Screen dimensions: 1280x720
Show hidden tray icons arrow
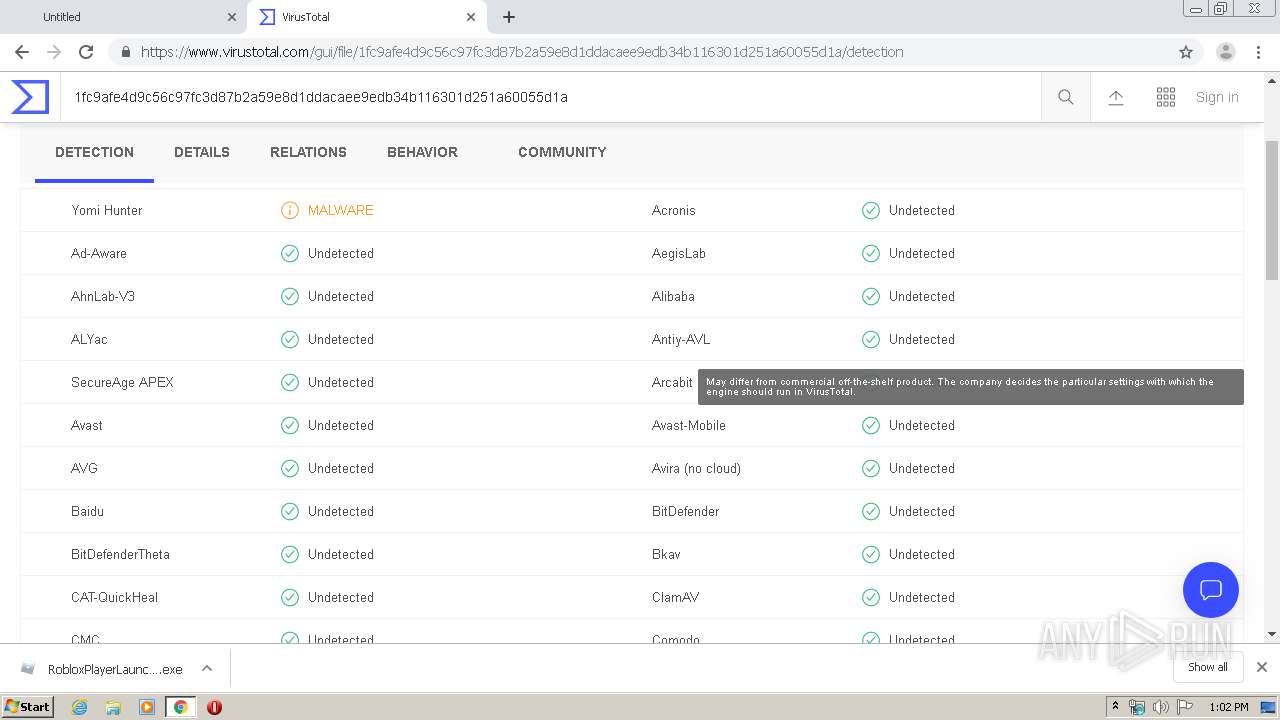1115,707
